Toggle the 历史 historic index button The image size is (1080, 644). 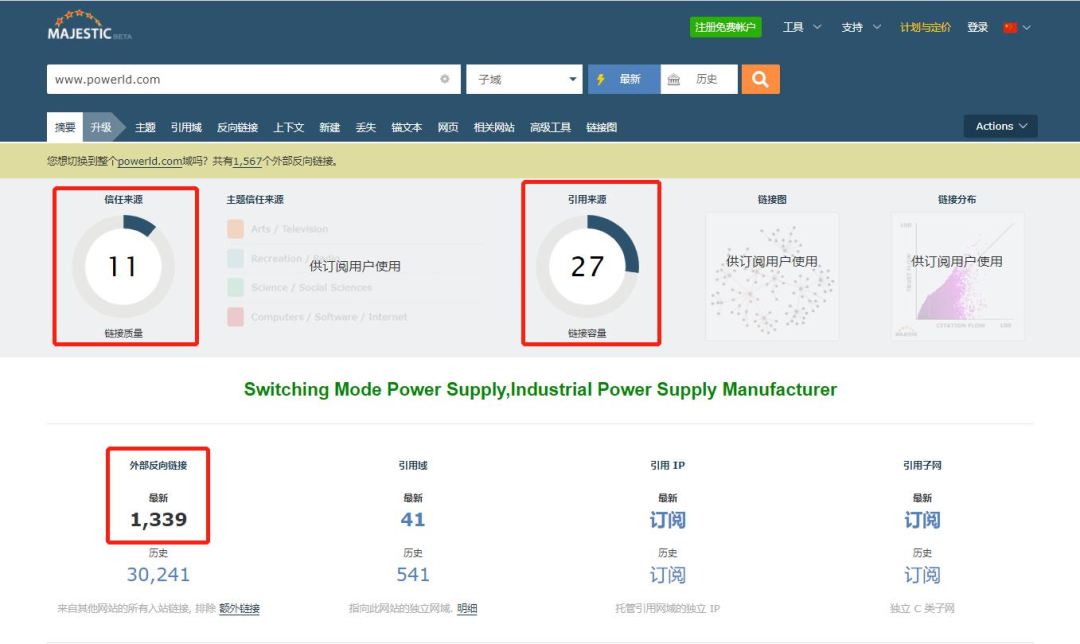click(699, 79)
